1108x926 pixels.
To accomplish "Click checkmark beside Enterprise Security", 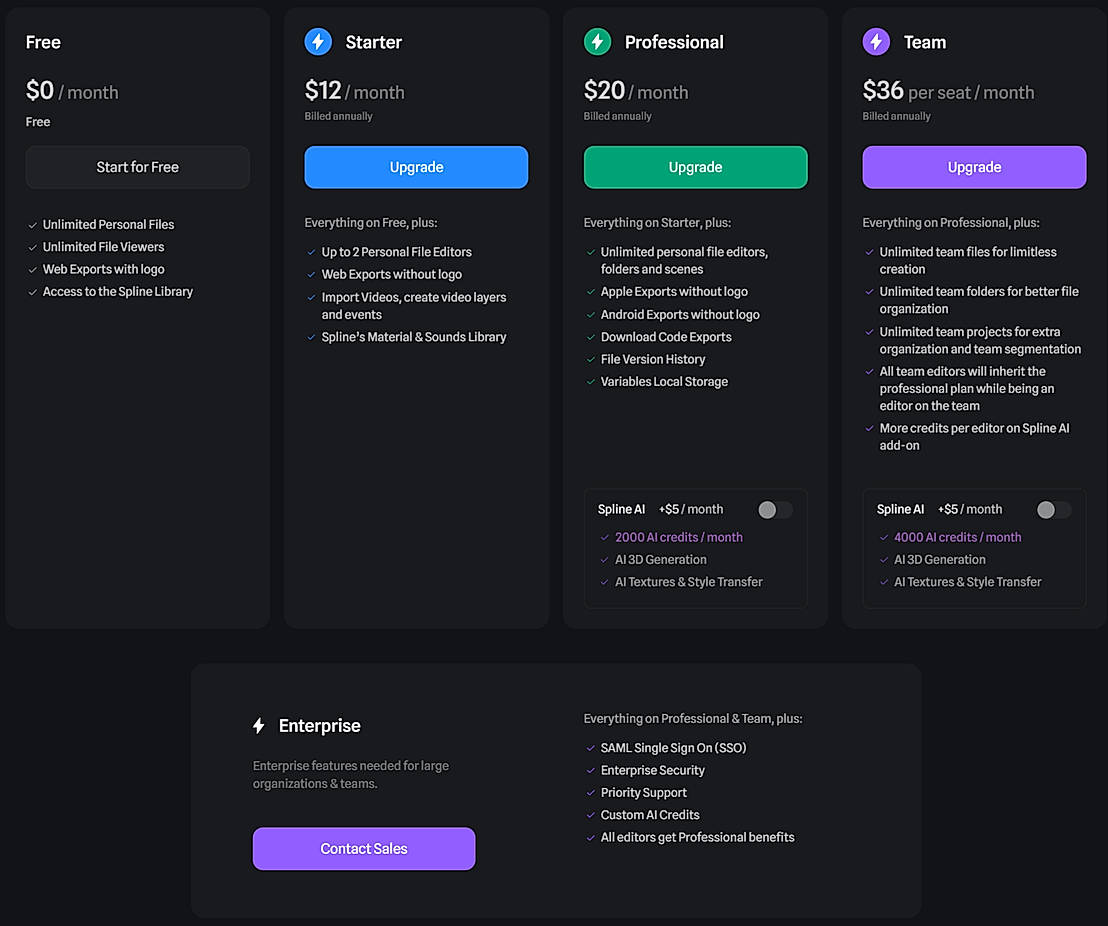I will [x=590, y=770].
